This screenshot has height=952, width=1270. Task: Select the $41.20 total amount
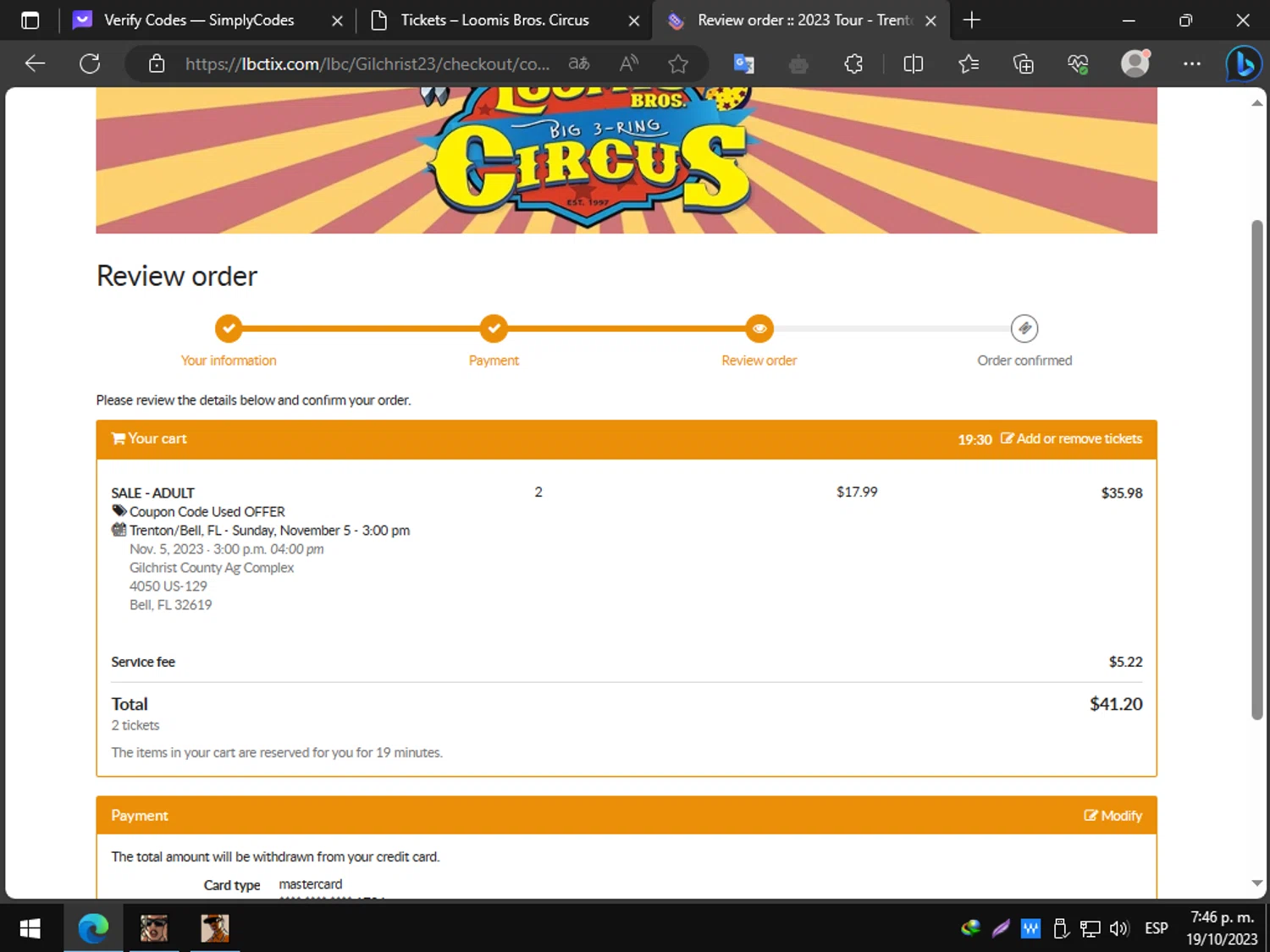(x=1116, y=704)
